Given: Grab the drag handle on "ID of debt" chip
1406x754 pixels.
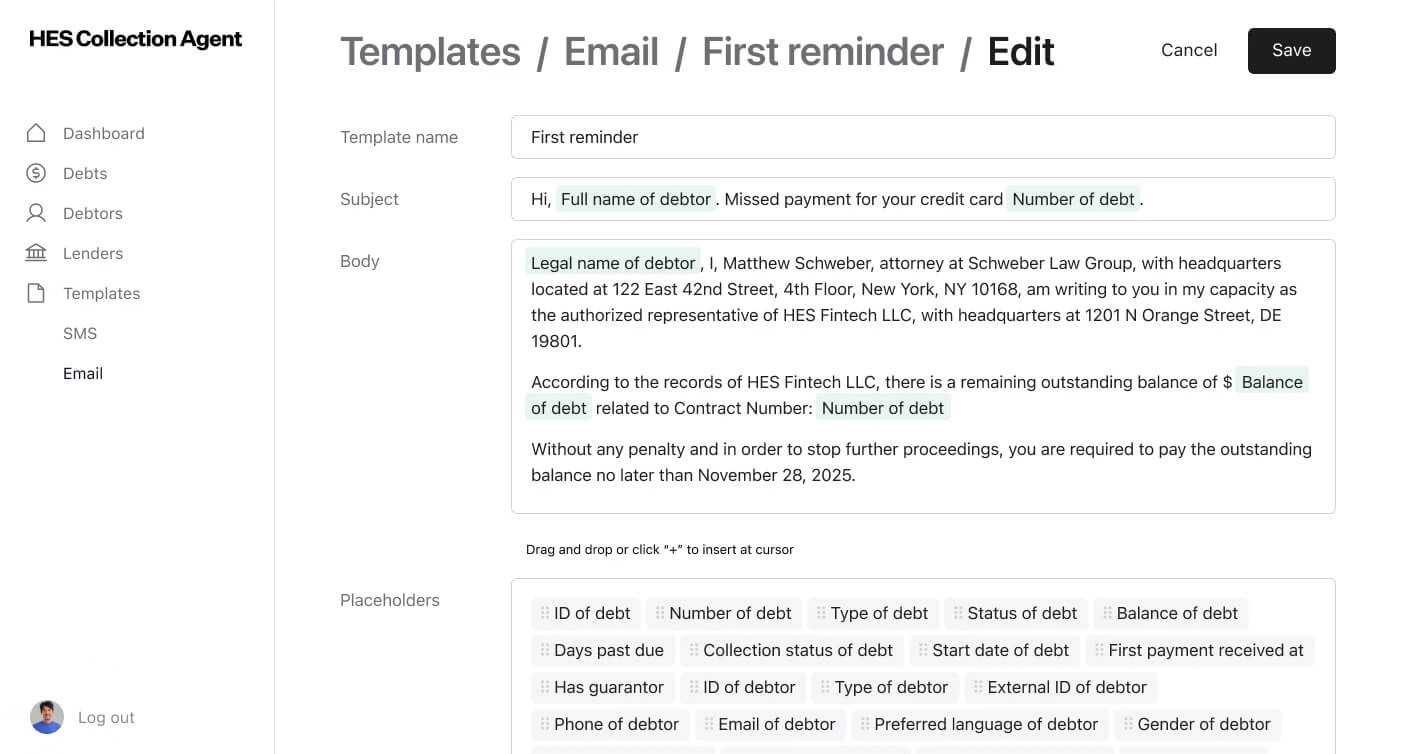Looking at the screenshot, I should point(546,613).
